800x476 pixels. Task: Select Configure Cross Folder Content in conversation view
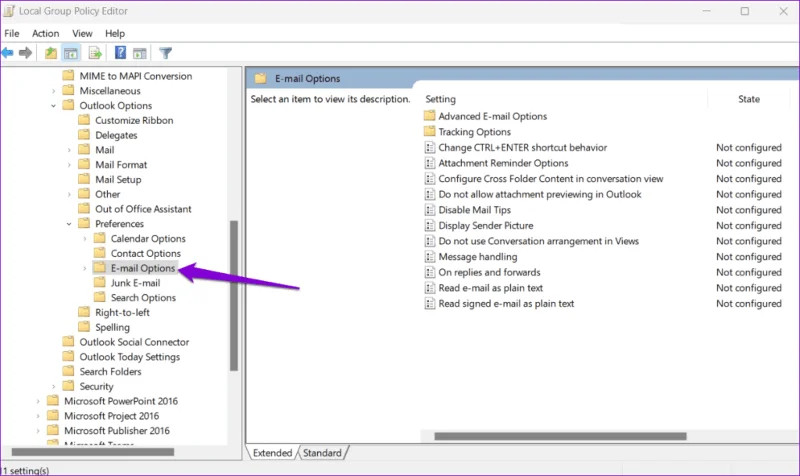[551, 179]
